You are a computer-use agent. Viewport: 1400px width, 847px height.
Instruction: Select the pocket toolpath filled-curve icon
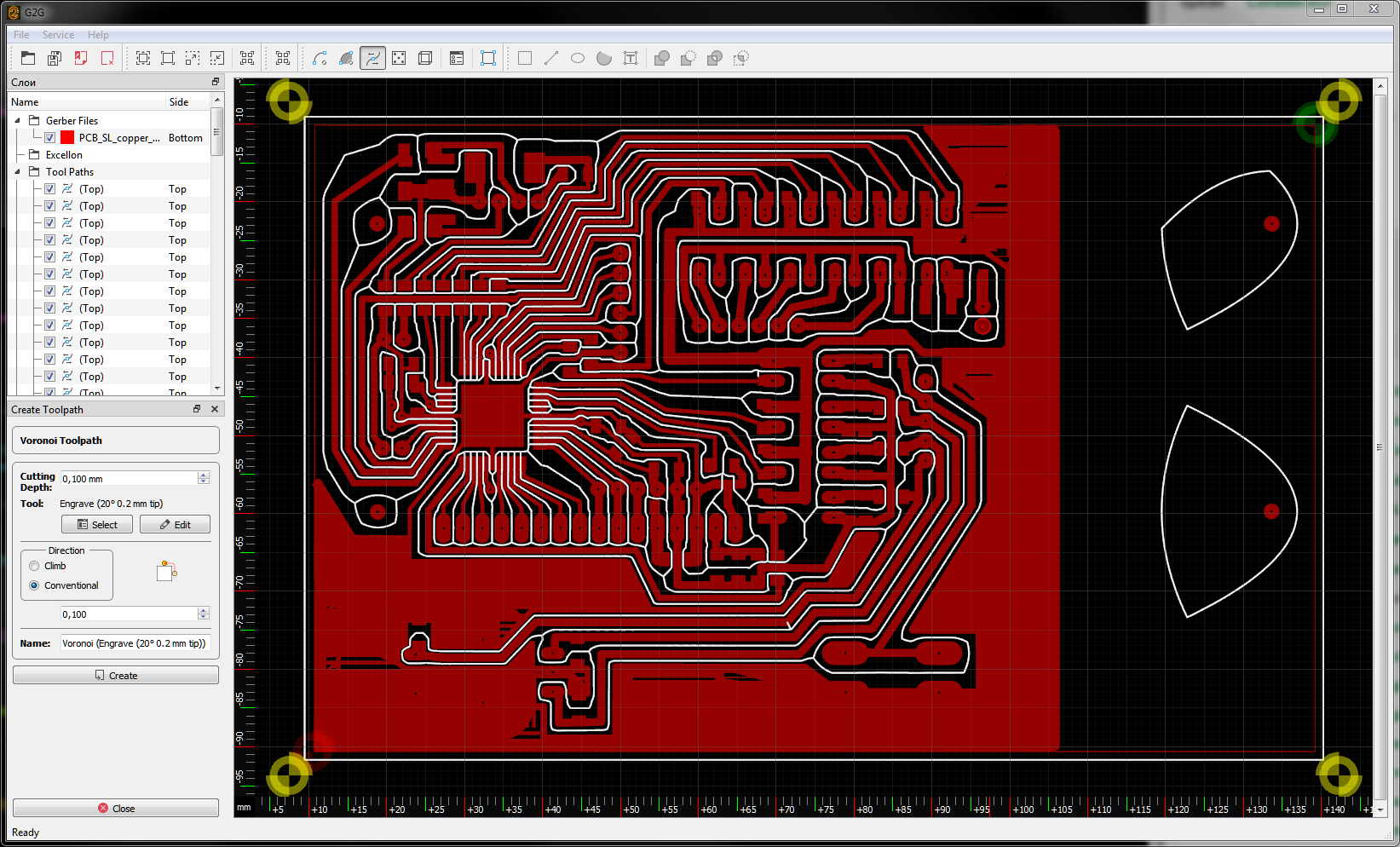[346, 58]
